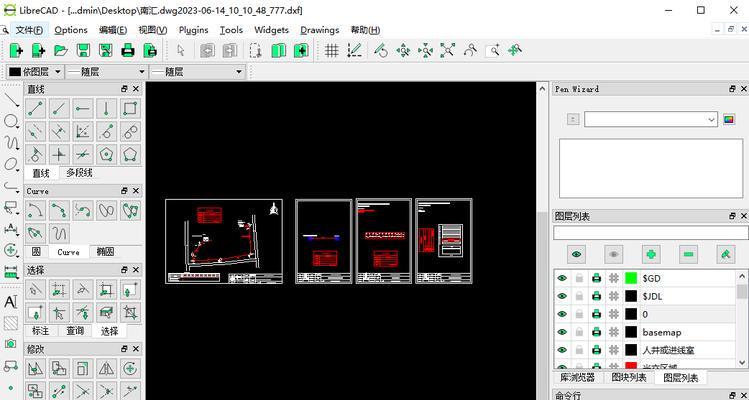This screenshot has width=749, height=400.
Task: Click the hatch tool icon in left sidebar
Action: [x=11, y=323]
